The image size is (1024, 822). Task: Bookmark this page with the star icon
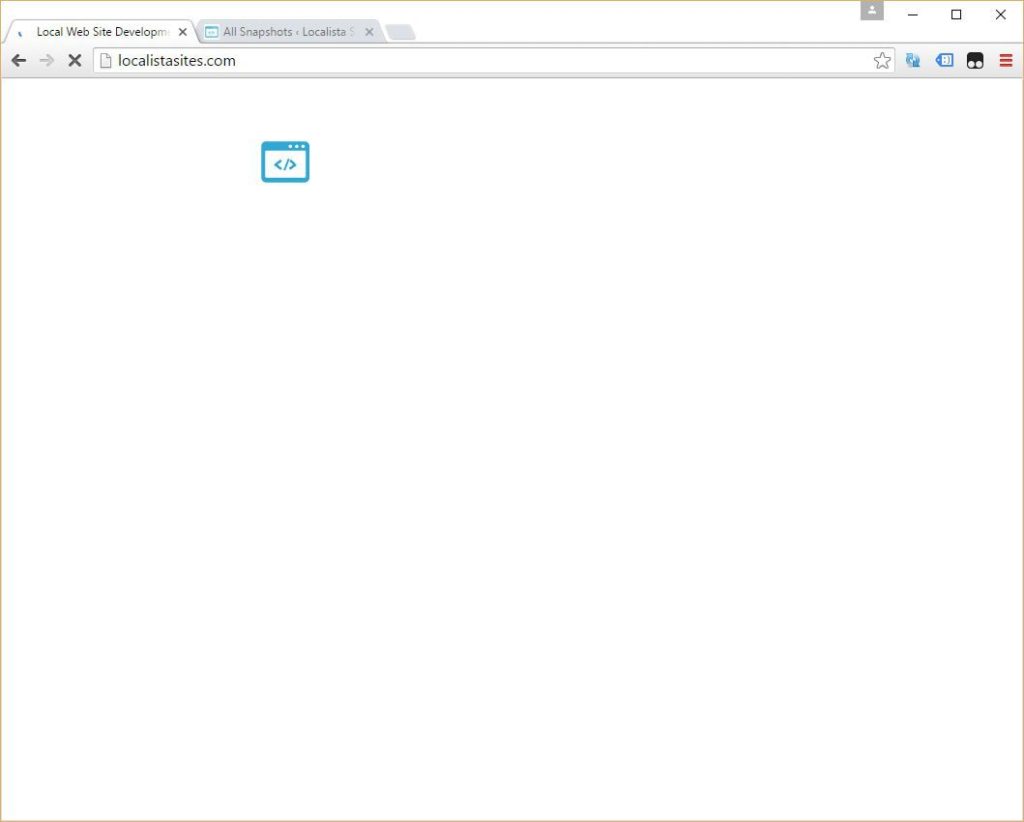tap(881, 61)
